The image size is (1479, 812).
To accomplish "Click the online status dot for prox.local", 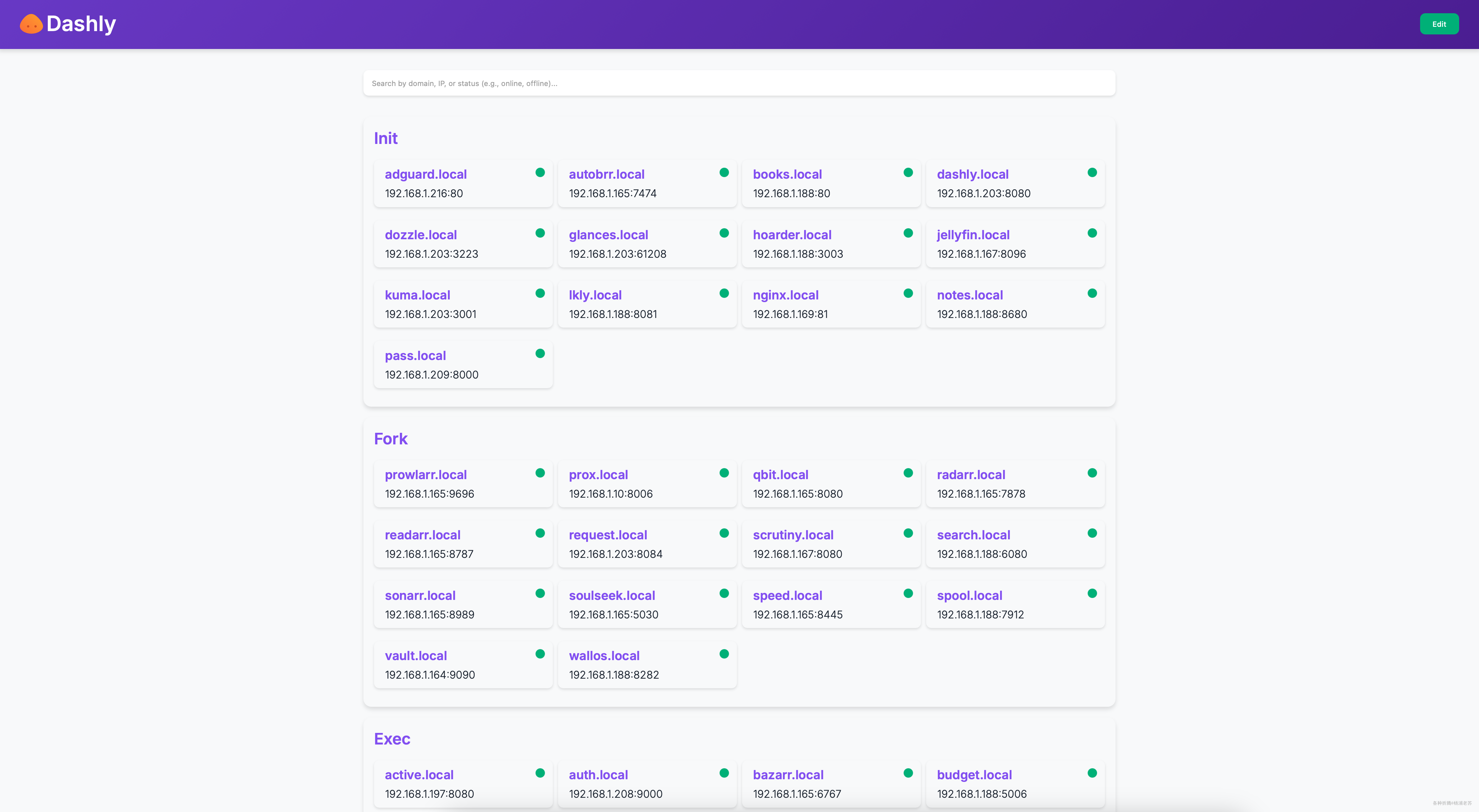I will coord(724,473).
